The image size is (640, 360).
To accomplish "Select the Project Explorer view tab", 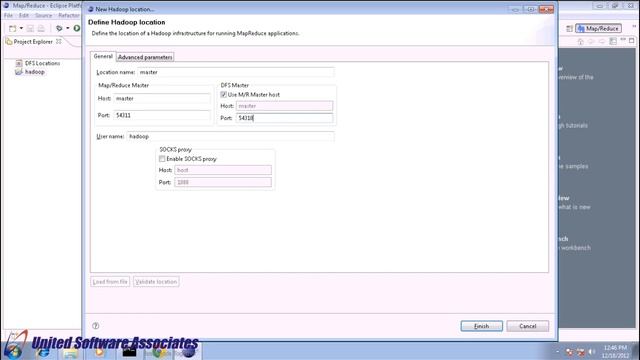I will pos(33,42).
